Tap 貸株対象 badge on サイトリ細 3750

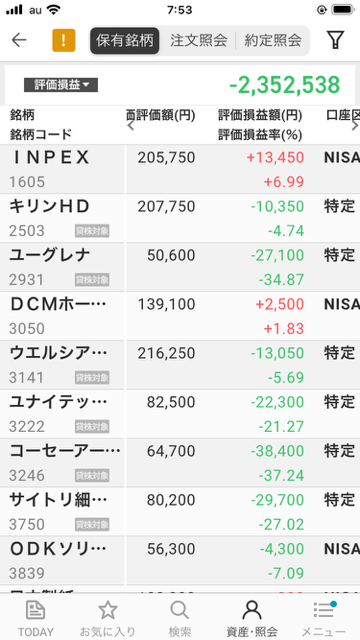point(92,525)
